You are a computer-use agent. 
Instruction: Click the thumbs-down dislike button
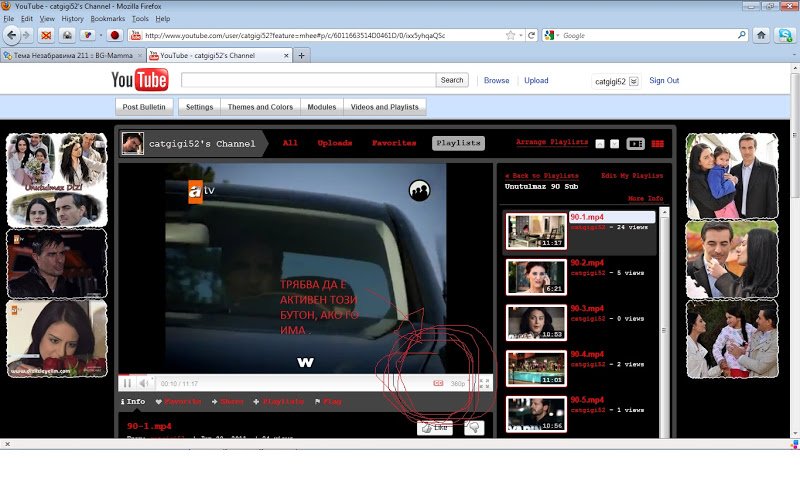[x=474, y=427]
